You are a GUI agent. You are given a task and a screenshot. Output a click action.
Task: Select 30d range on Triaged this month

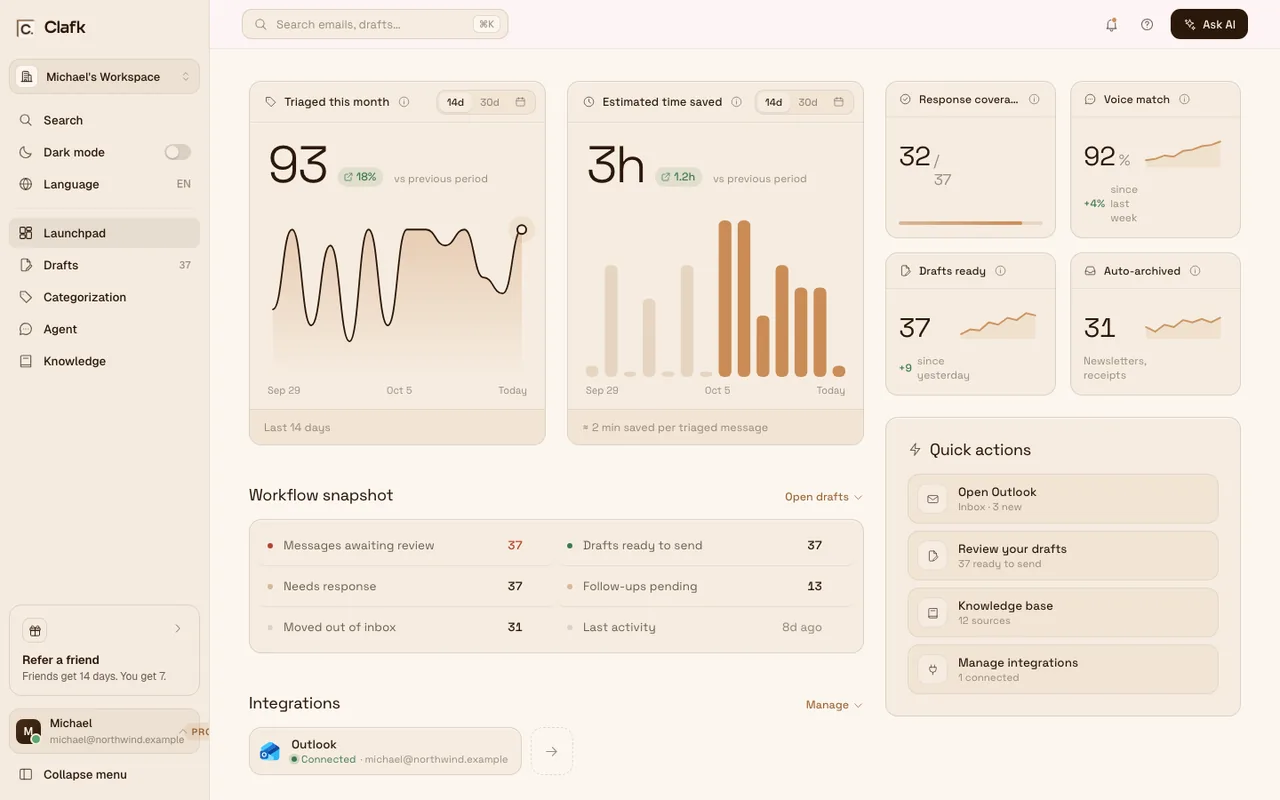click(x=489, y=102)
